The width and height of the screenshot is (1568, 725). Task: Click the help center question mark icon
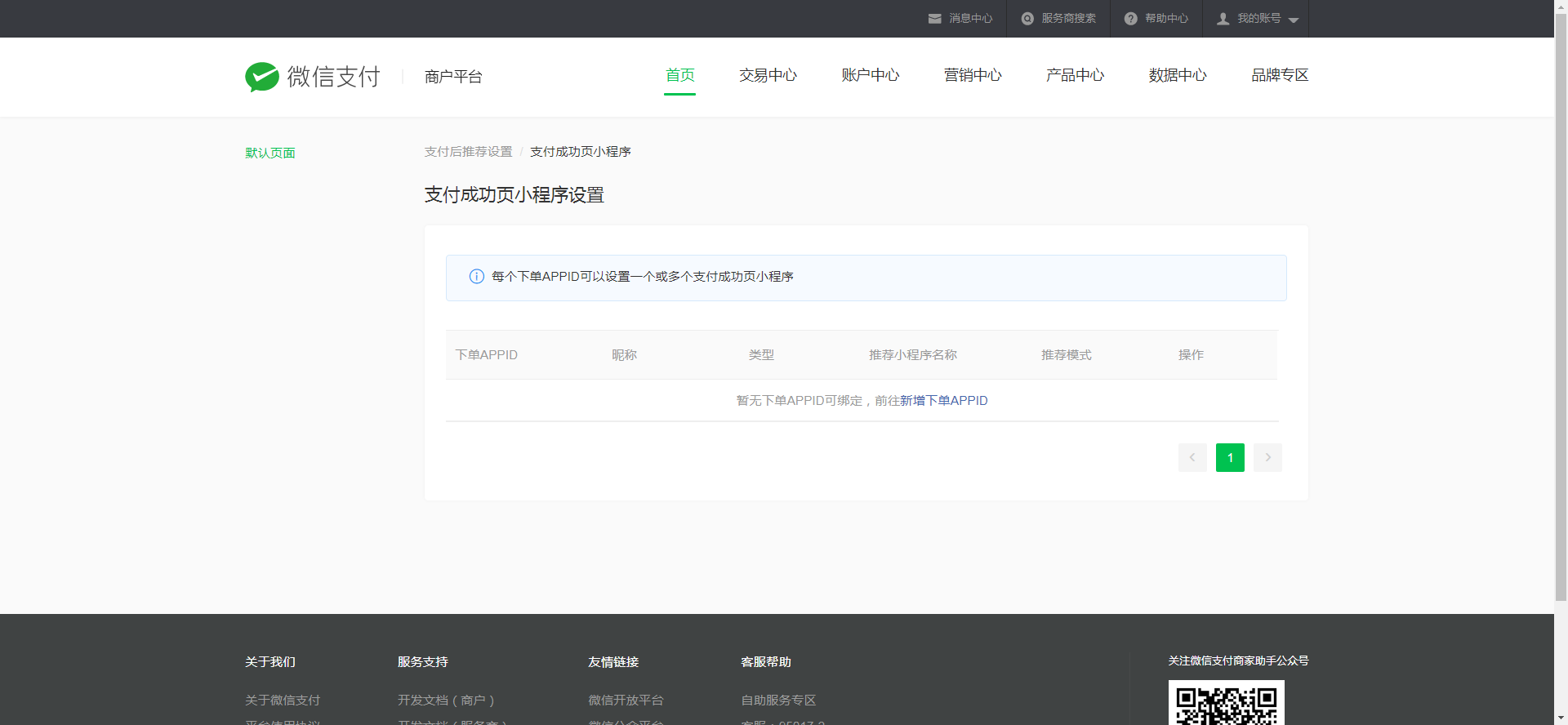[1130, 19]
